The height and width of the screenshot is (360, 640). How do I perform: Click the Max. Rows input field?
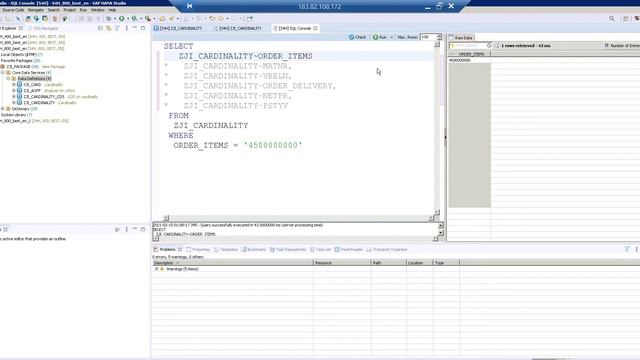[427, 37]
